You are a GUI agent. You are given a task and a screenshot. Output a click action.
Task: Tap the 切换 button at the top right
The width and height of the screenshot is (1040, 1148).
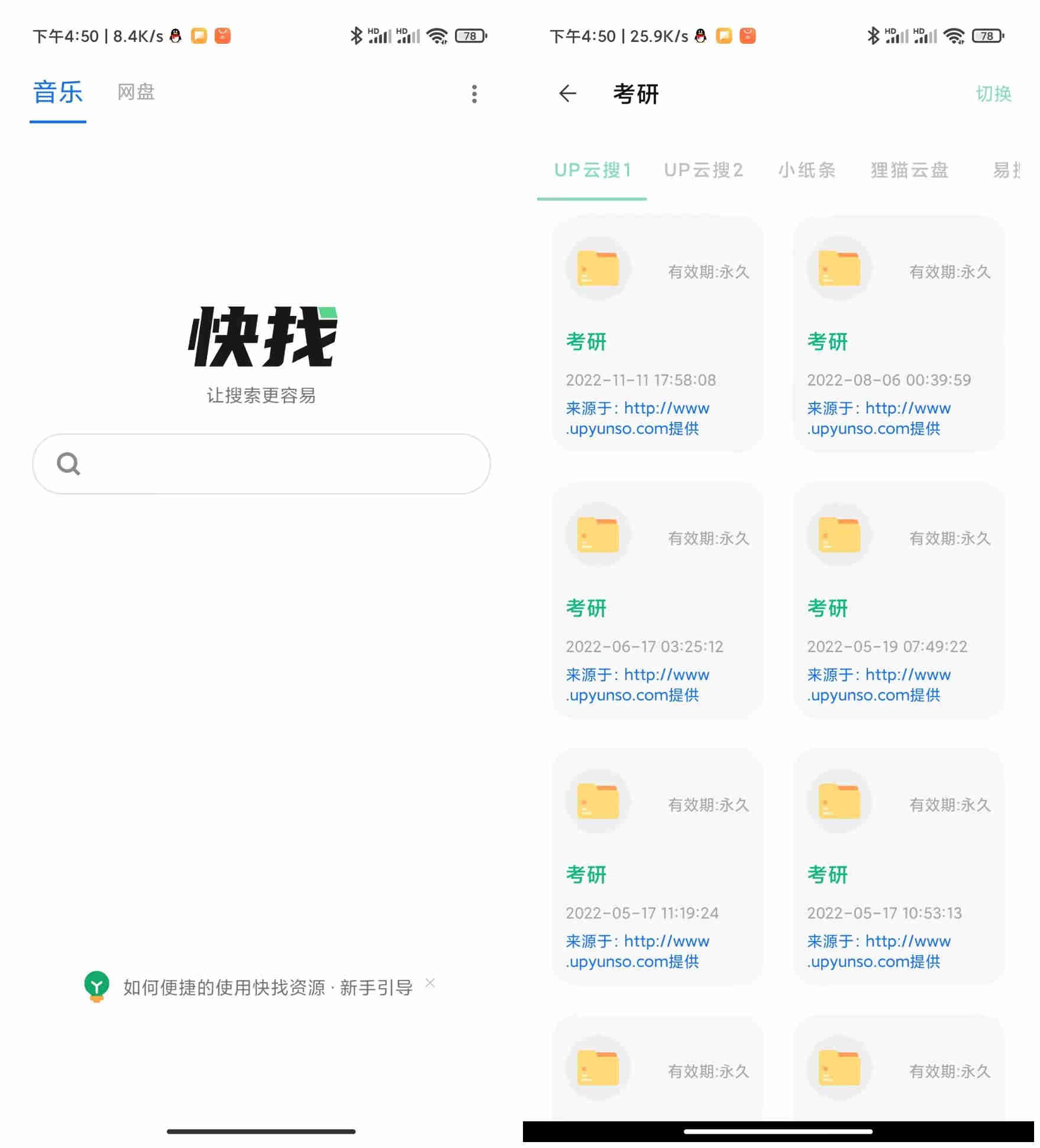click(994, 94)
